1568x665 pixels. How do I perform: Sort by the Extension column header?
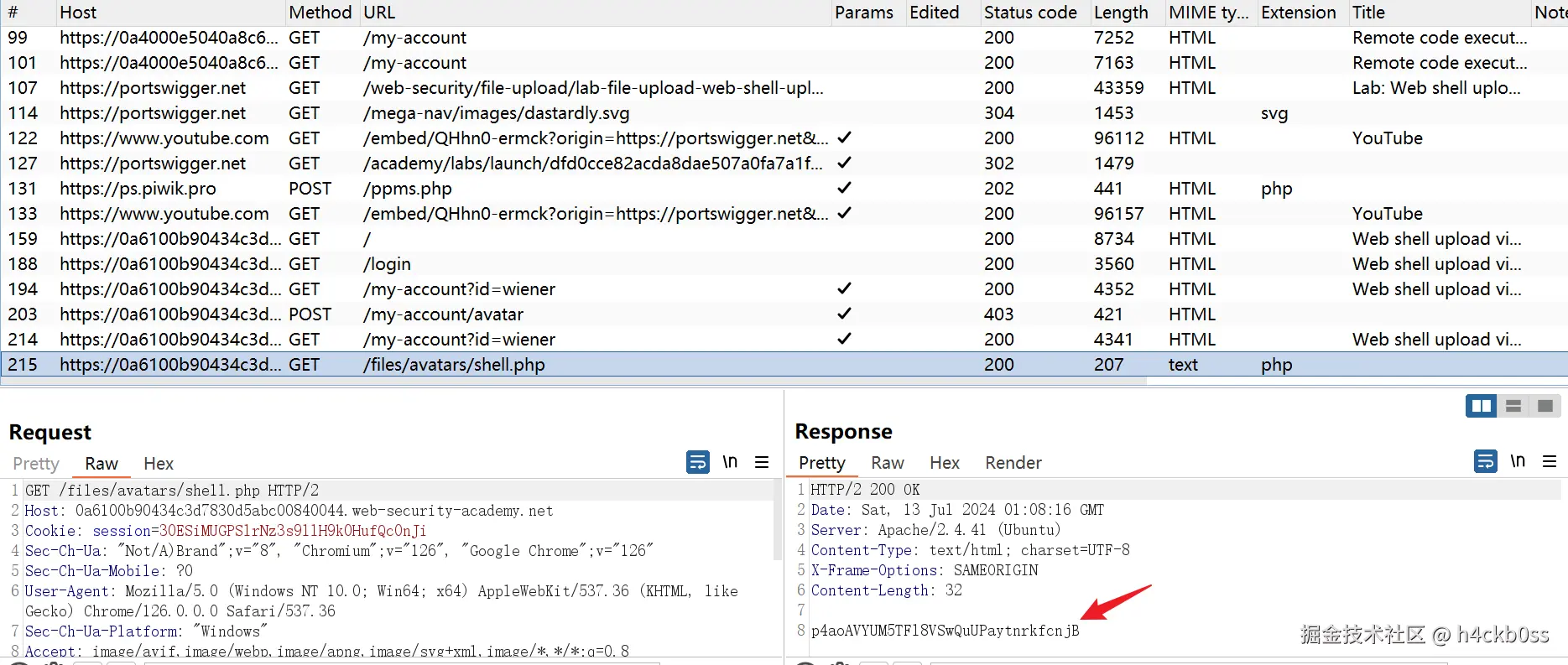(1302, 13)
